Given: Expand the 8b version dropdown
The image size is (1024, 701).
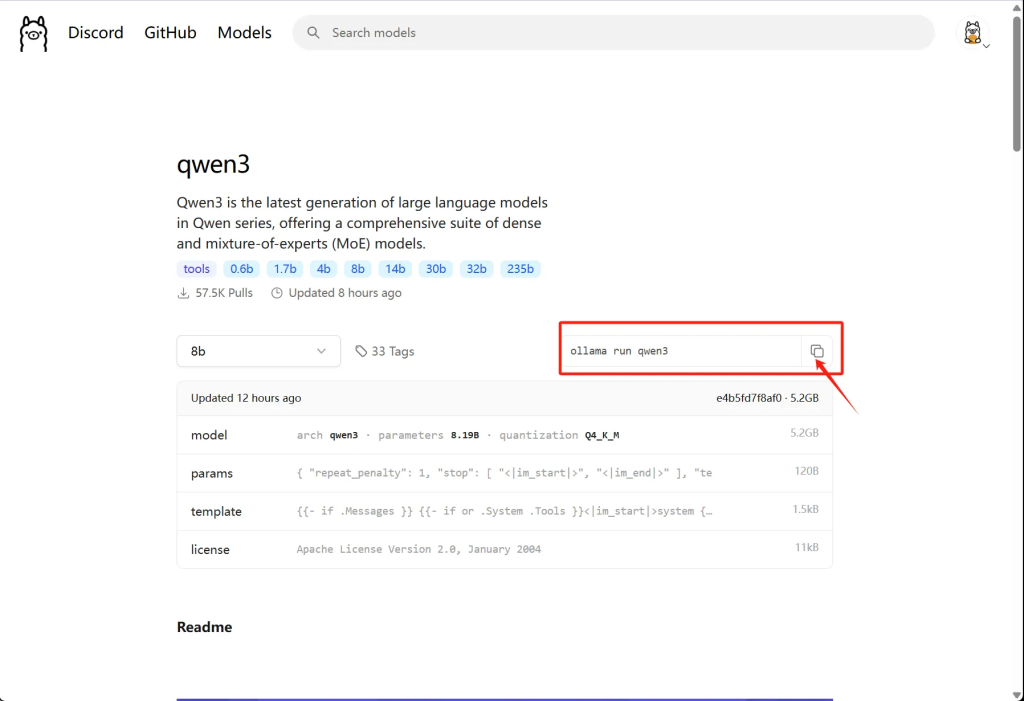Looking at the screenshot, I should pyautogui.click(x=259, y=351).
